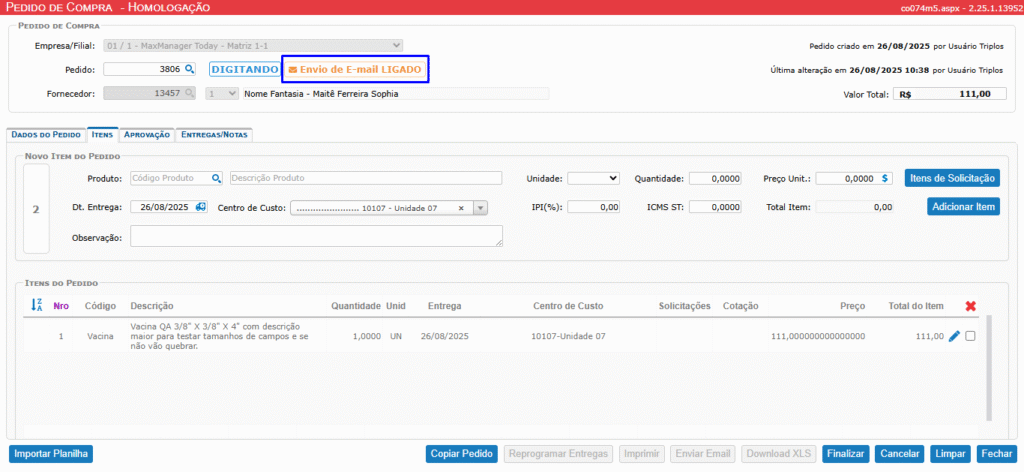This screenshot has height=472, width=1024.
Task: Go to the Entregas/Notas tab
Action: coord(214,134)
